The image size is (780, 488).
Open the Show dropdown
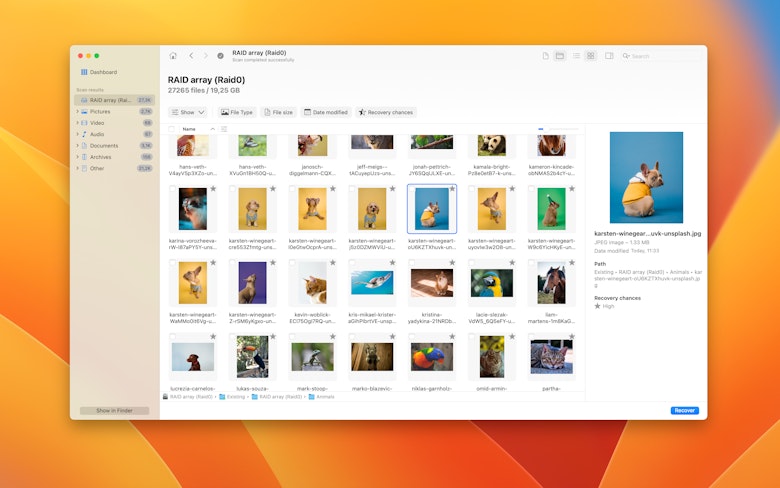click(188, 112)
